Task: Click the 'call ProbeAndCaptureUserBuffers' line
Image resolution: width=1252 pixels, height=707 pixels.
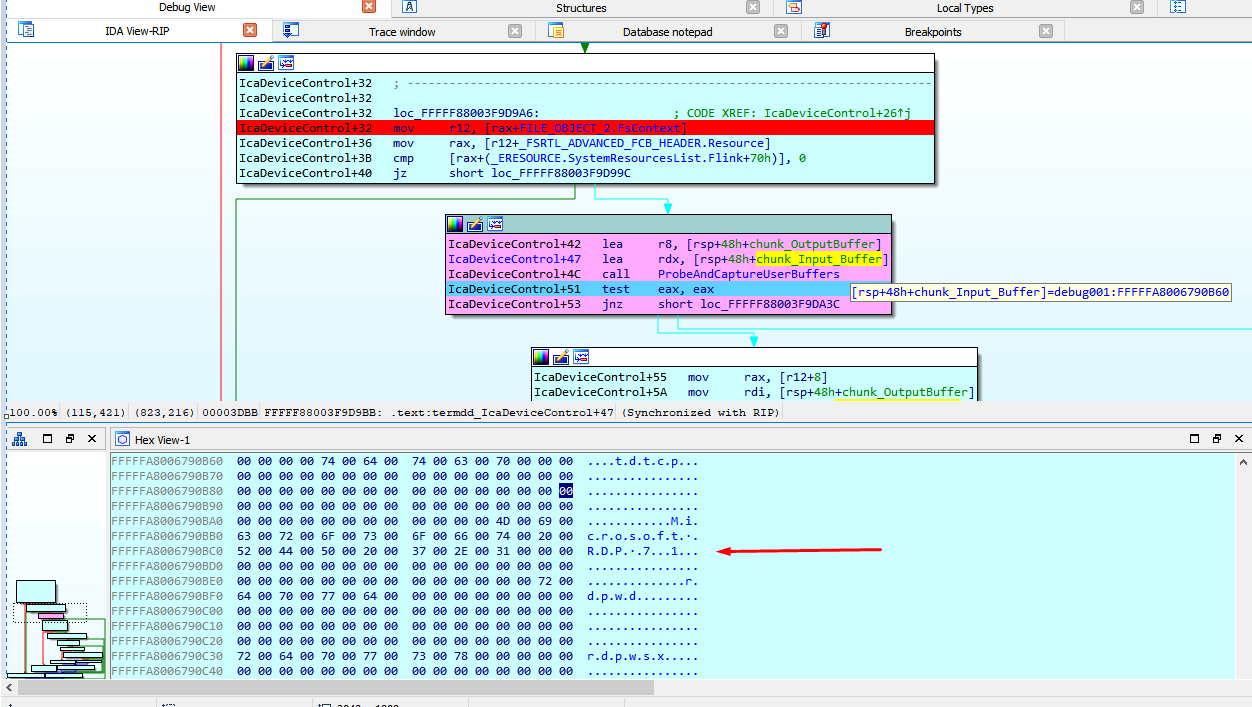Action: (x=668, y=274)
